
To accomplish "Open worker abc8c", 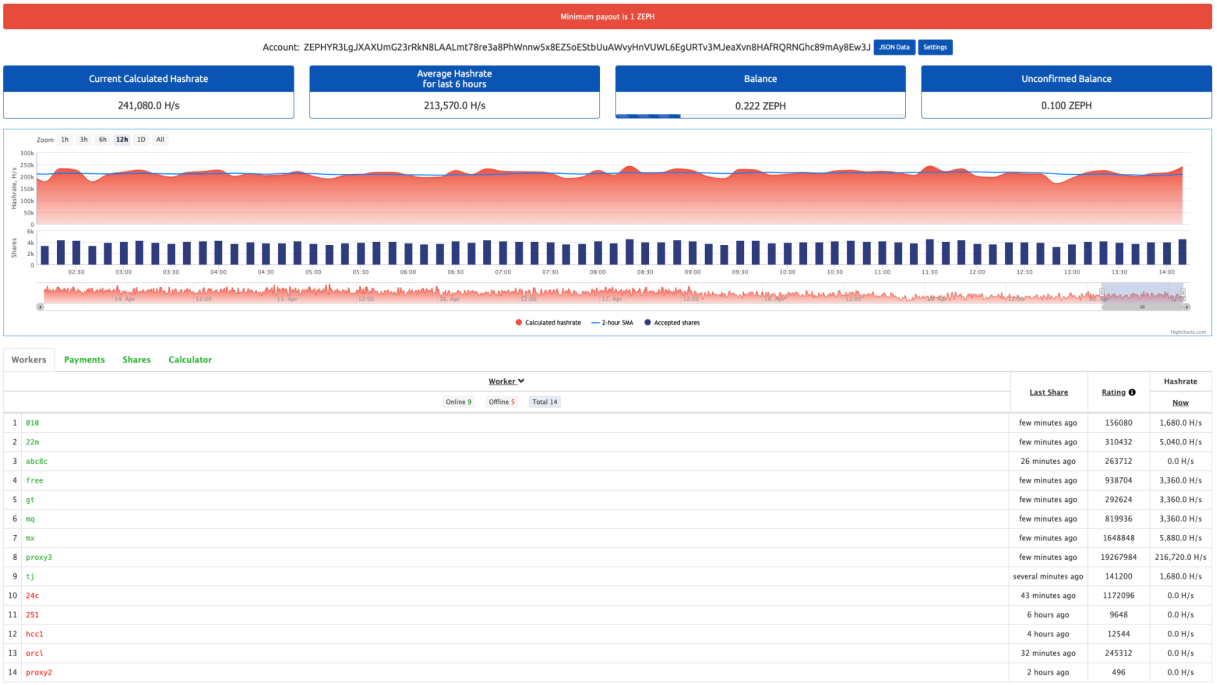I will (36, 461).
